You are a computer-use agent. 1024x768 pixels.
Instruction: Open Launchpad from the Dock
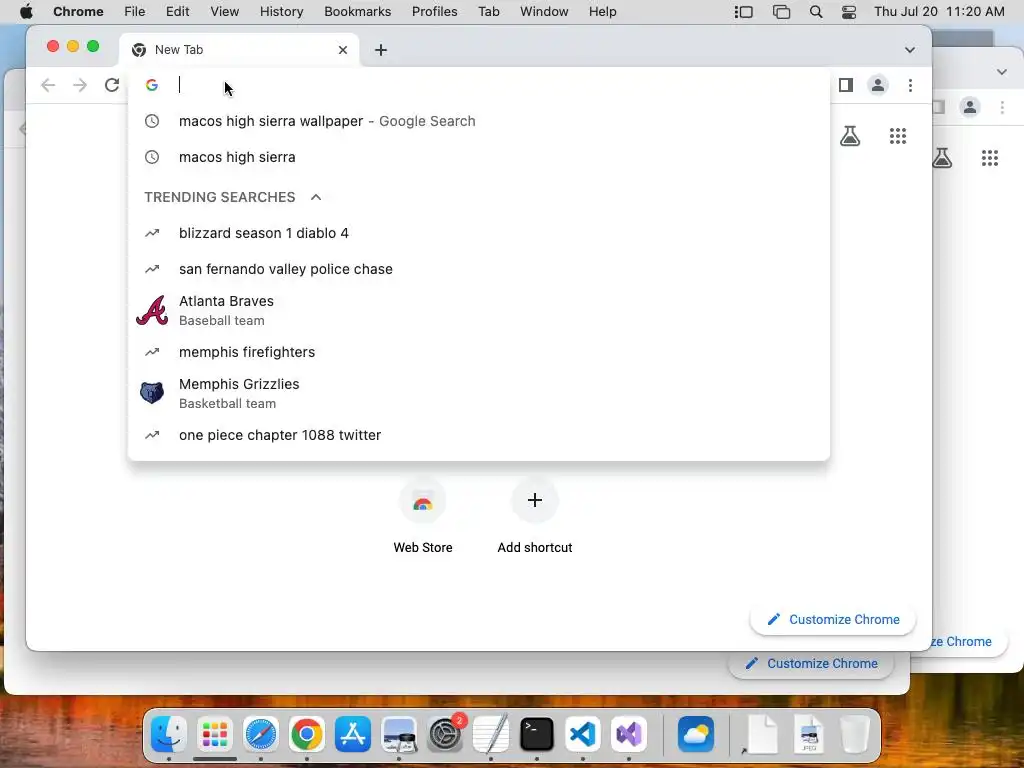(x=215, y=734)
